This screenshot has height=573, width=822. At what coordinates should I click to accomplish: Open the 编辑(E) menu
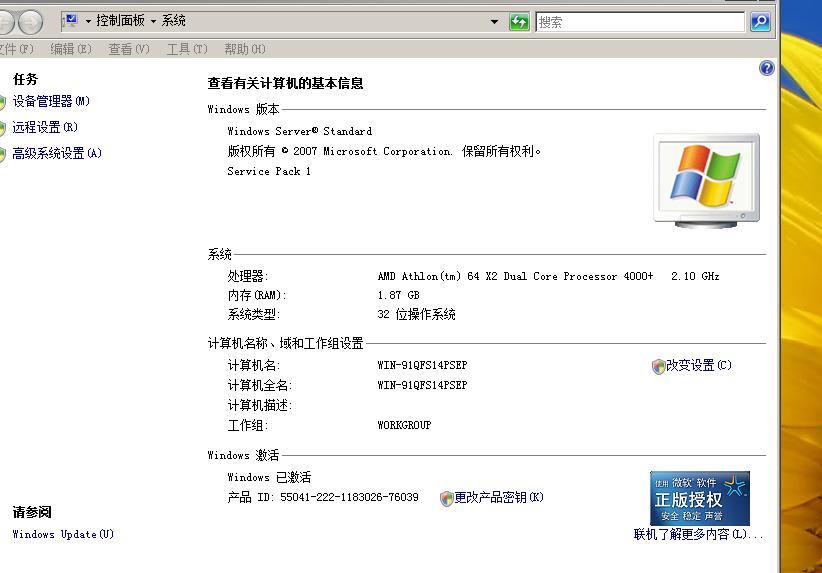[71, 49]
